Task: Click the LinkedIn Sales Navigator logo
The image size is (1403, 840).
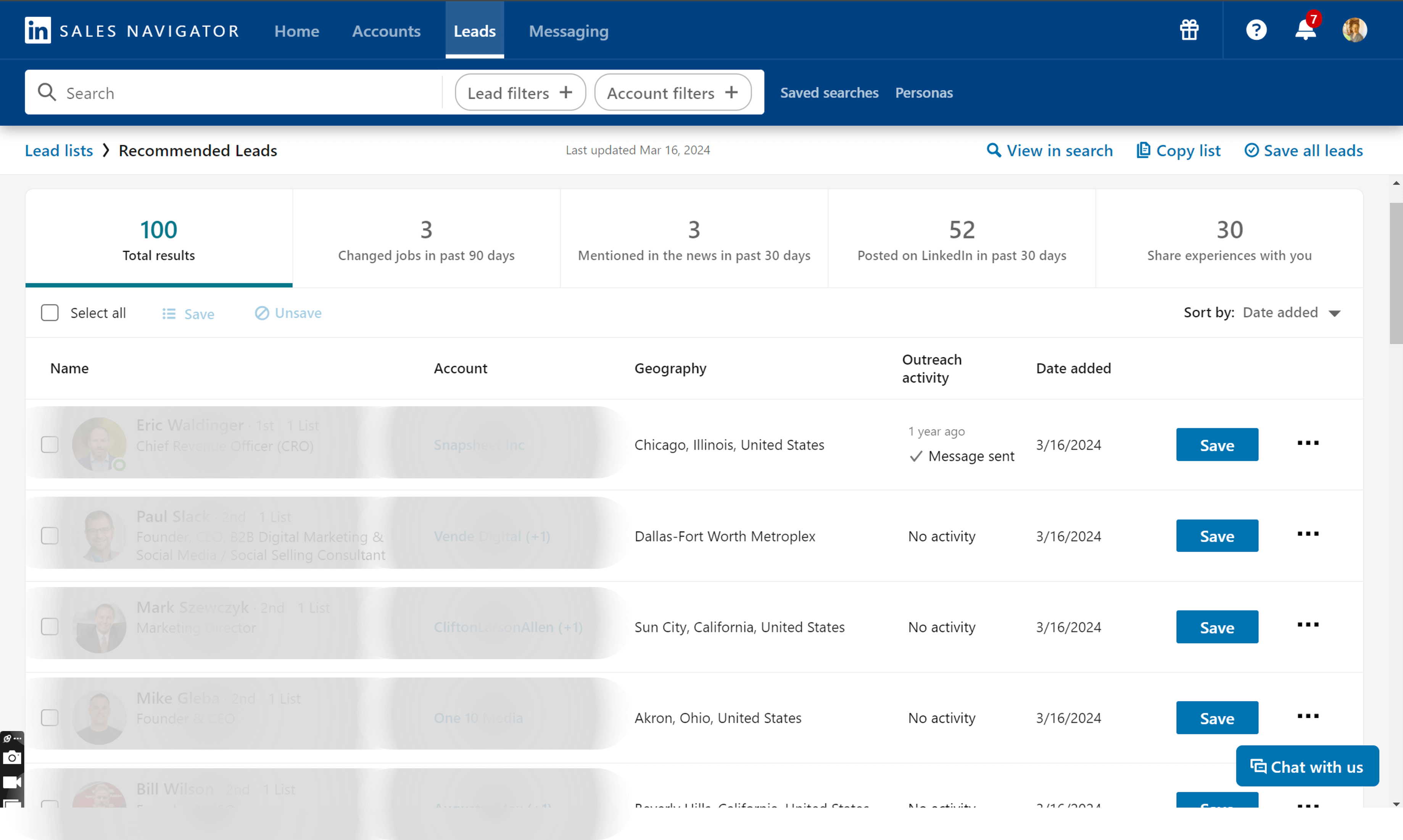Action: click(x=132, y=31)
